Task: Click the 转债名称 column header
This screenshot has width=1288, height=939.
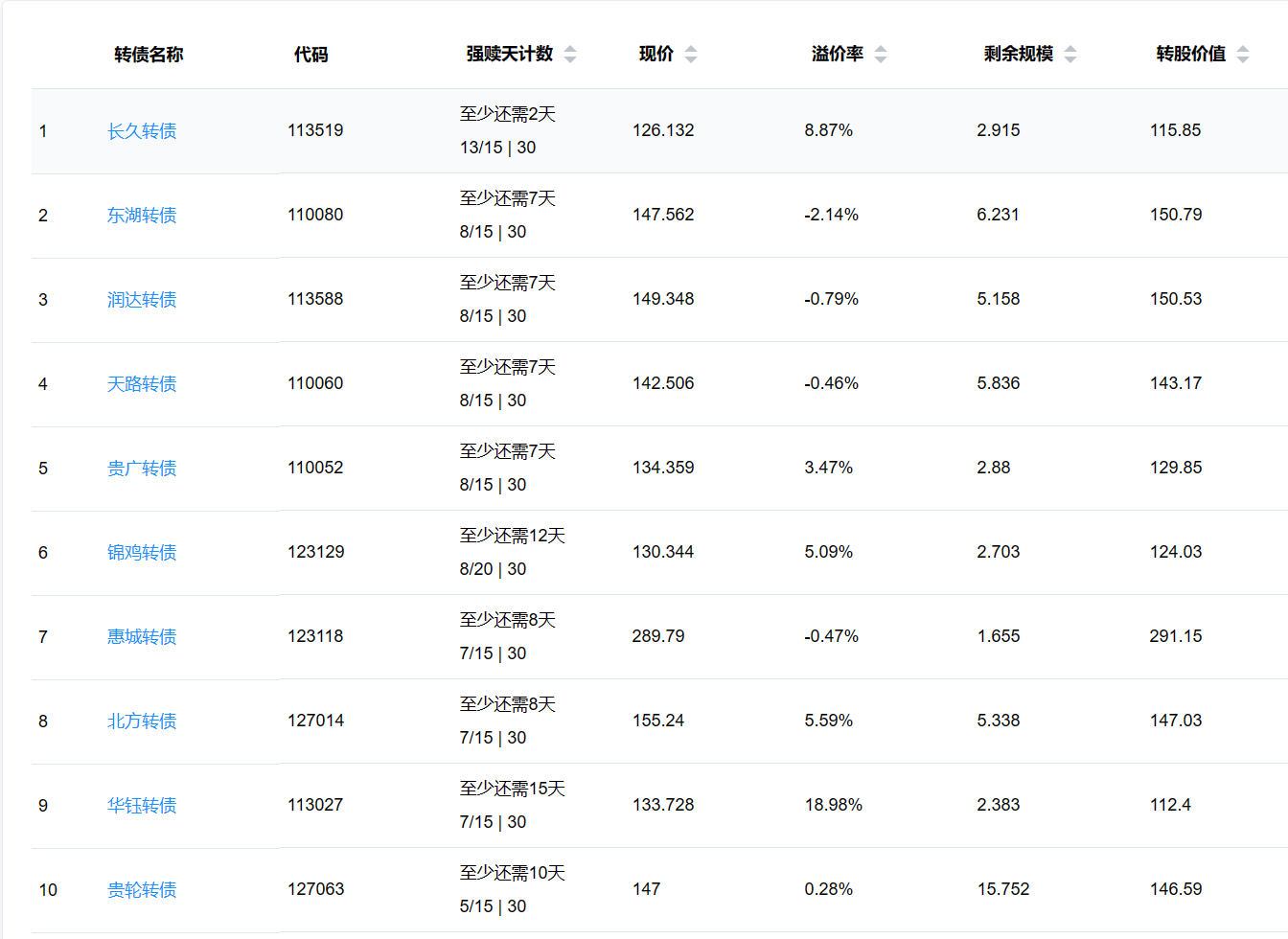Action: (x=149, y=55)
